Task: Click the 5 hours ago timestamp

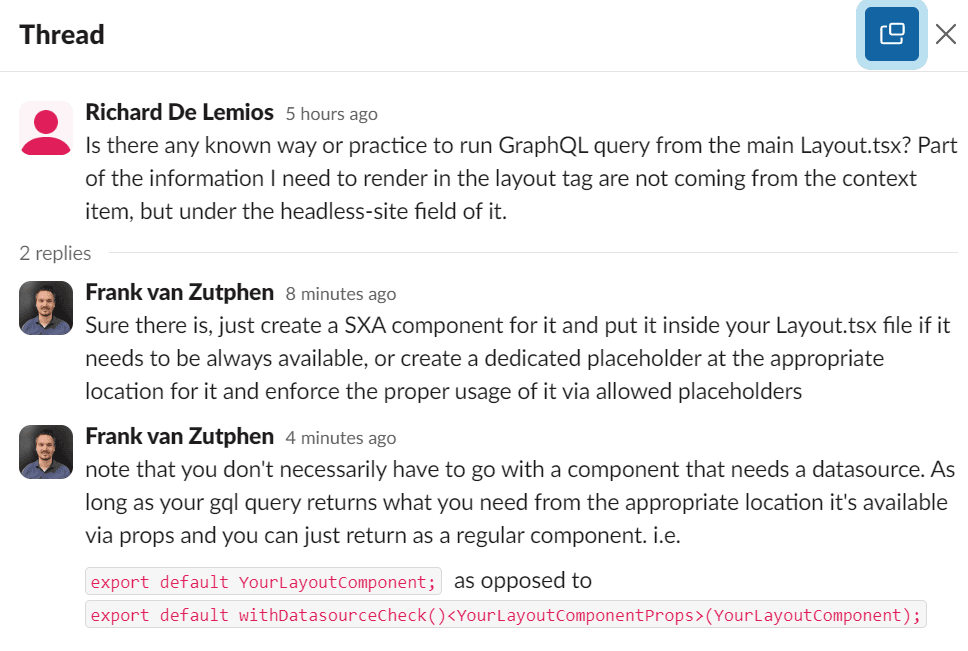Action: 332,114
